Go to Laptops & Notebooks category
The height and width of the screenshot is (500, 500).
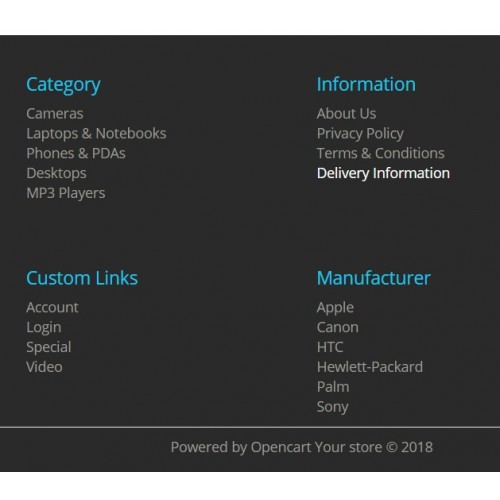click(x=96, y=134)
